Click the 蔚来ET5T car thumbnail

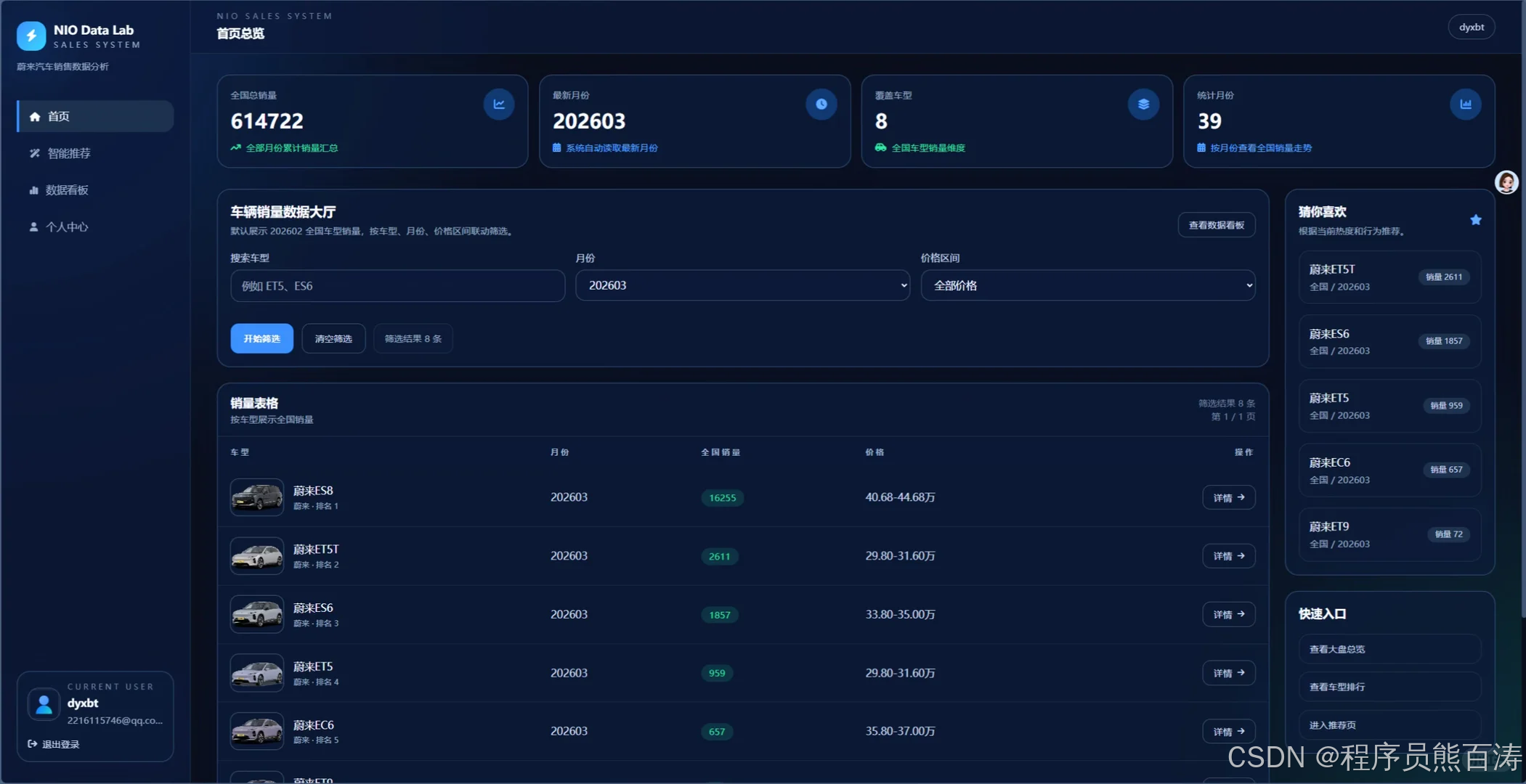(x=256, y=555)
